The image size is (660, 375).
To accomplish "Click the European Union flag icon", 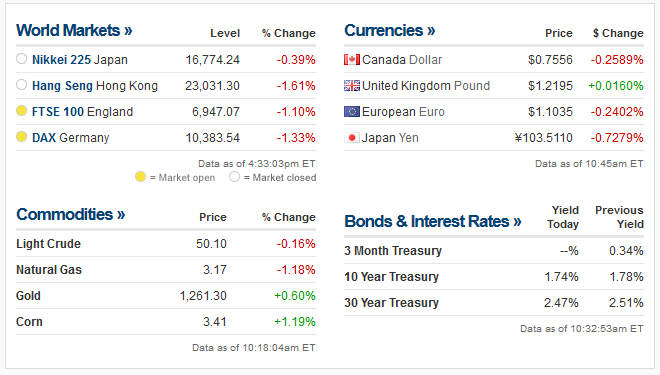I will pos(351,112).
